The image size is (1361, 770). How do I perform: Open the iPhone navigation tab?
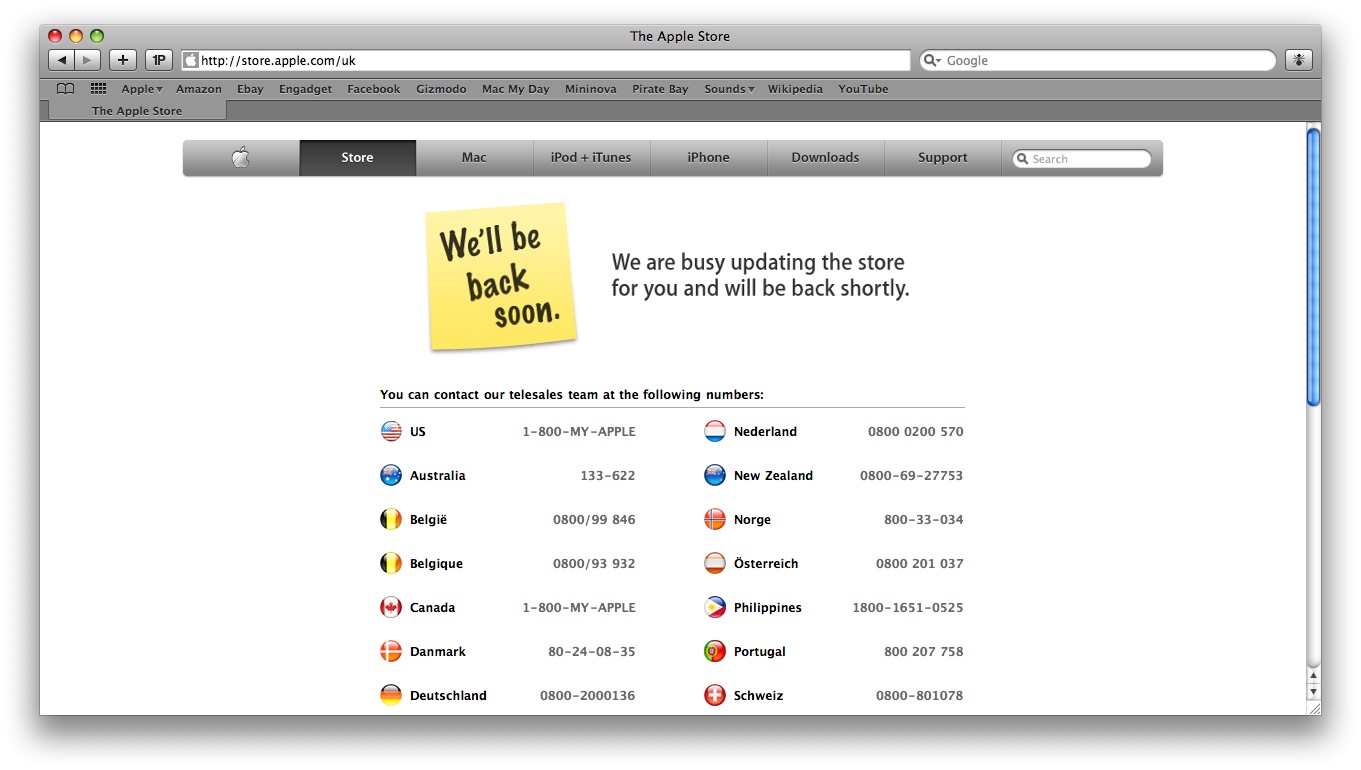point(708,157)
